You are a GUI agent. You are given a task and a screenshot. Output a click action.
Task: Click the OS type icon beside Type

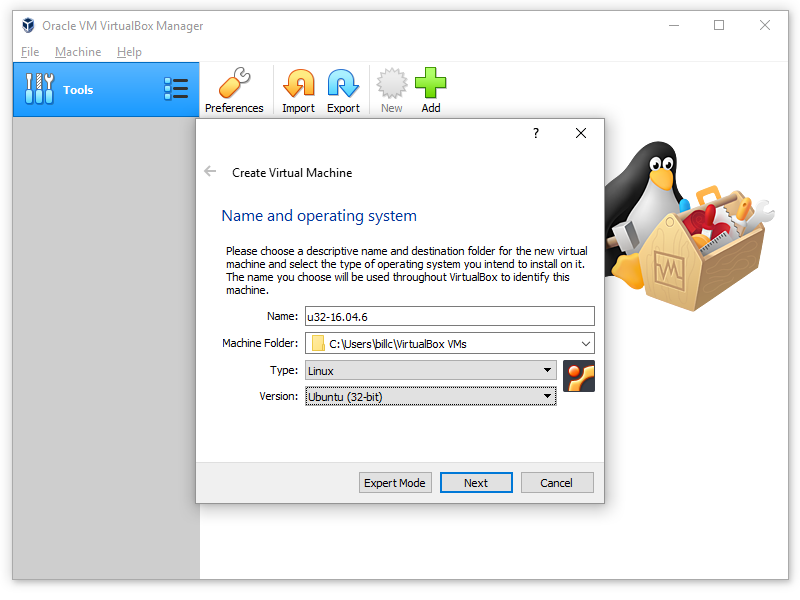pos(579,376)
